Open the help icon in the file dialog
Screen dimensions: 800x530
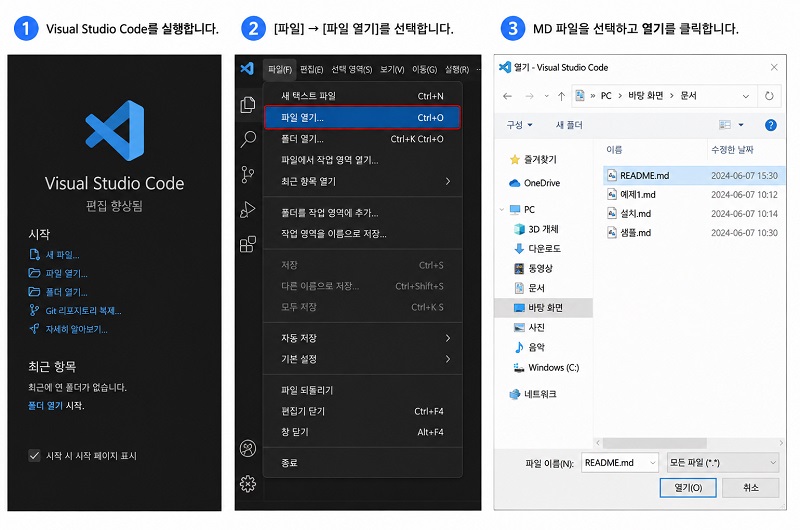point(770,125)
